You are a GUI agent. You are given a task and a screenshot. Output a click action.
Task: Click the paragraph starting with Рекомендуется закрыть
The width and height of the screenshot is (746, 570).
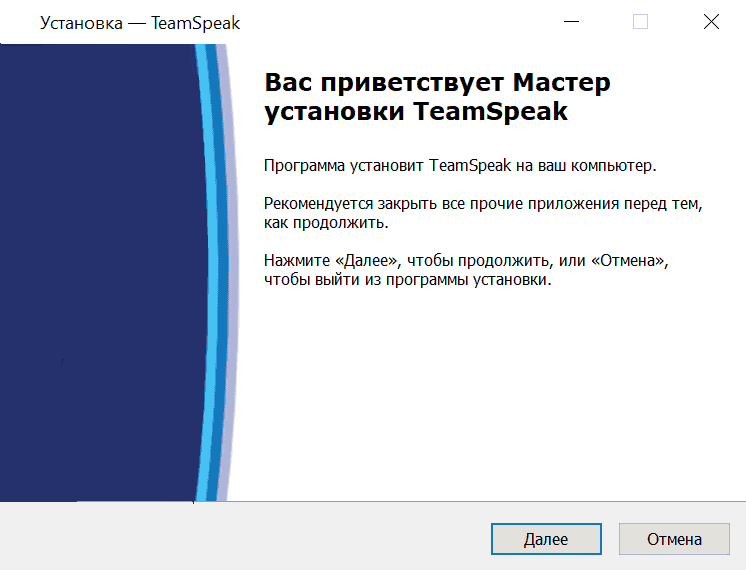pos(483,213)
